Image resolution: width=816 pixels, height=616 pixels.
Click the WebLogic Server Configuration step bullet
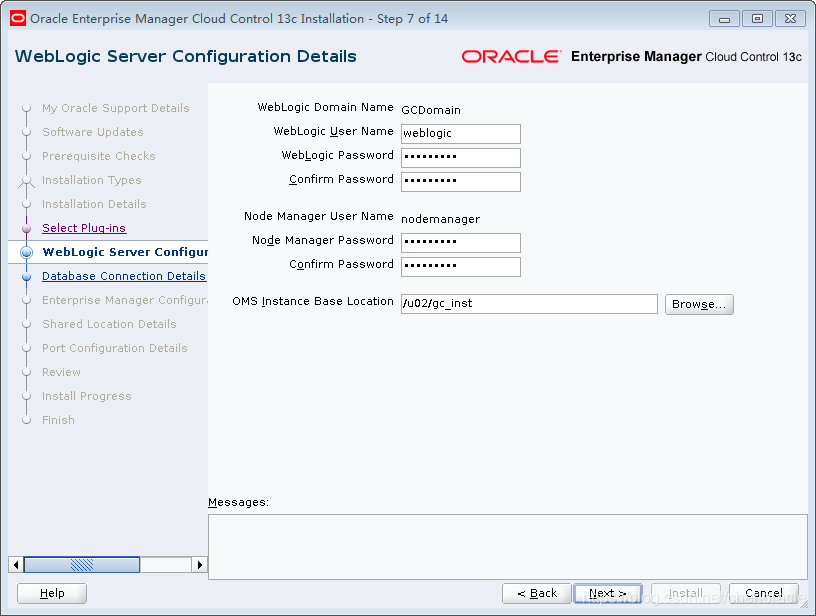pos(27,252)
